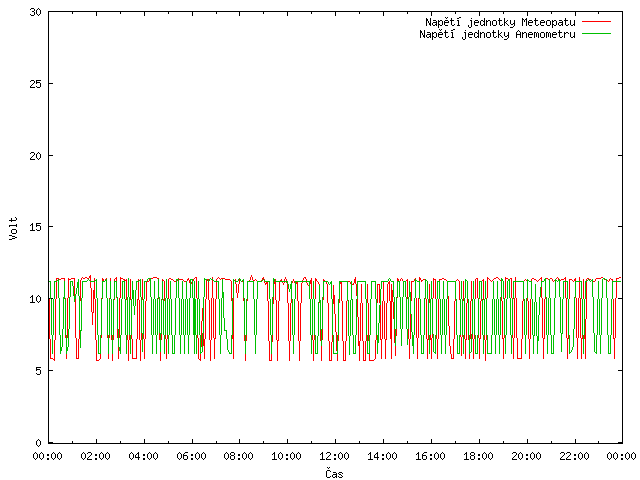Click x-axis time label '16:00'
Viewport: 640px width, 480px height.
[430, 456]
